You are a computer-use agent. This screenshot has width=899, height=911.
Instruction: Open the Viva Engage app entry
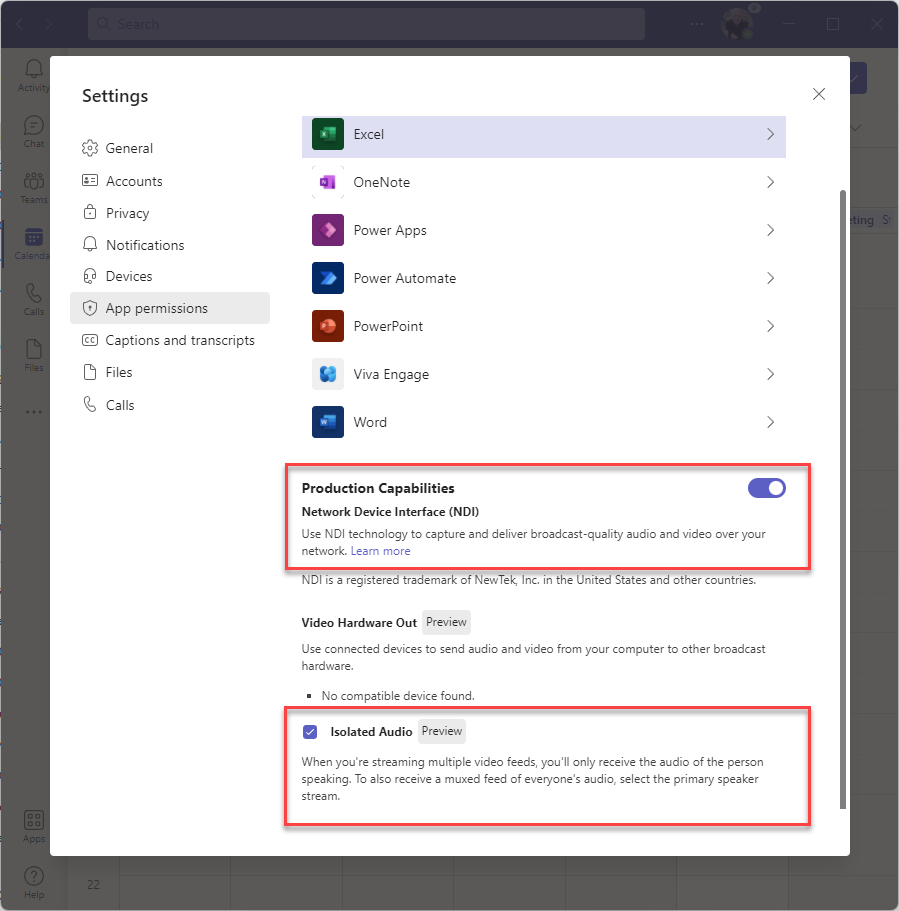tap(544, 374)
